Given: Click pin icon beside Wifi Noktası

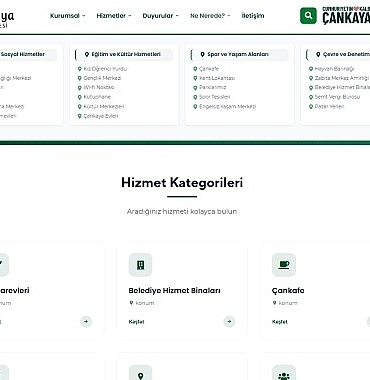Looking at the screenshot, I should [80, 88].
